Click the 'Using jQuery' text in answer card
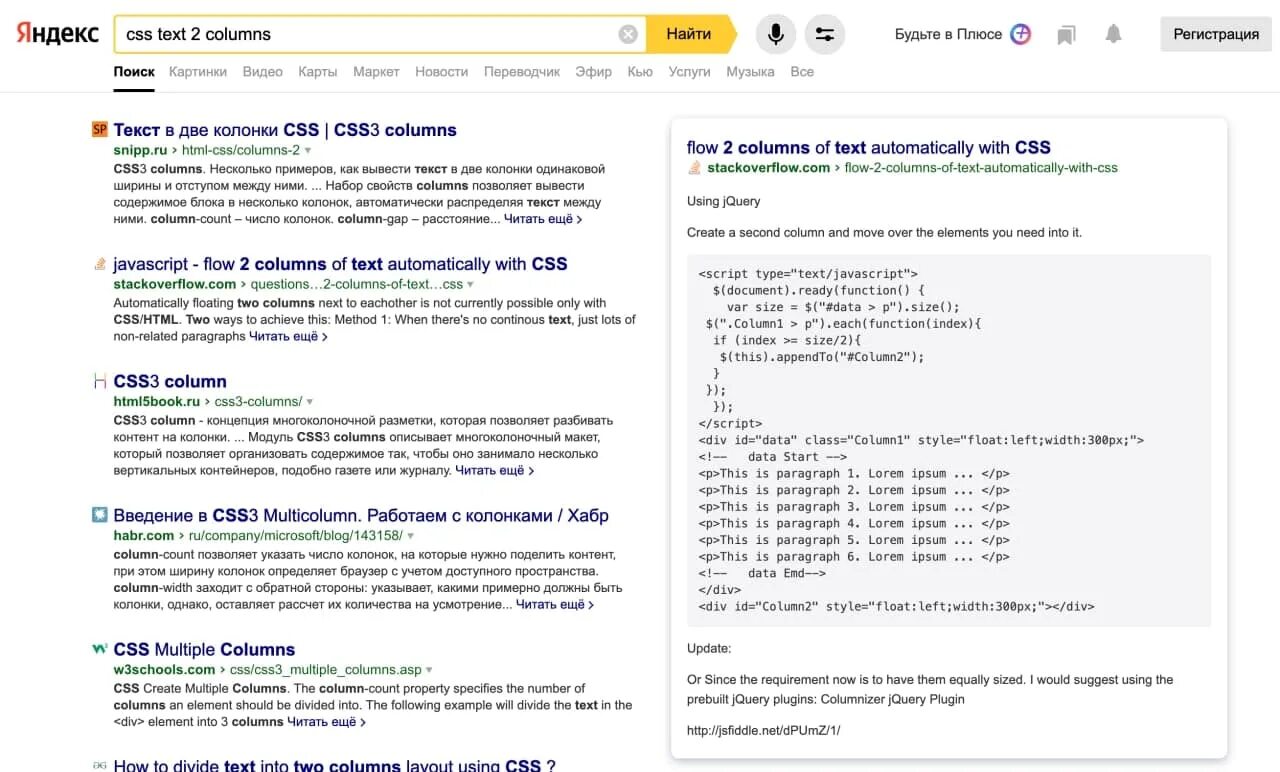 tap(724, 201)
